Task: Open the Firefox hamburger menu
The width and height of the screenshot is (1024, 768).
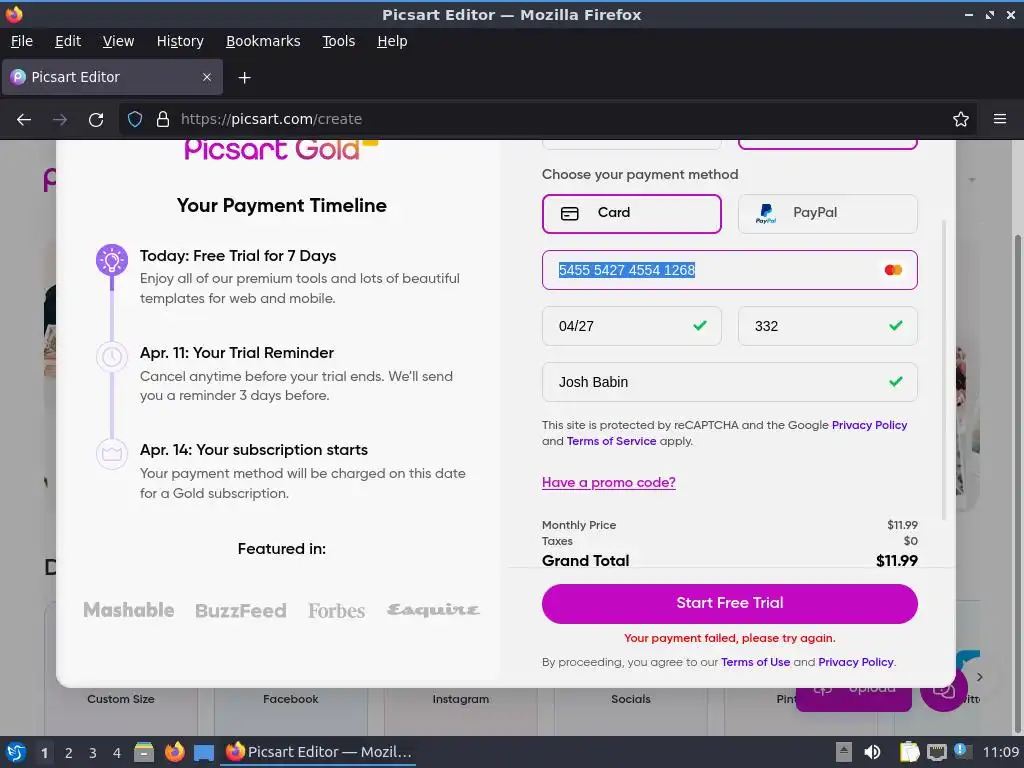Action: 1000,120
